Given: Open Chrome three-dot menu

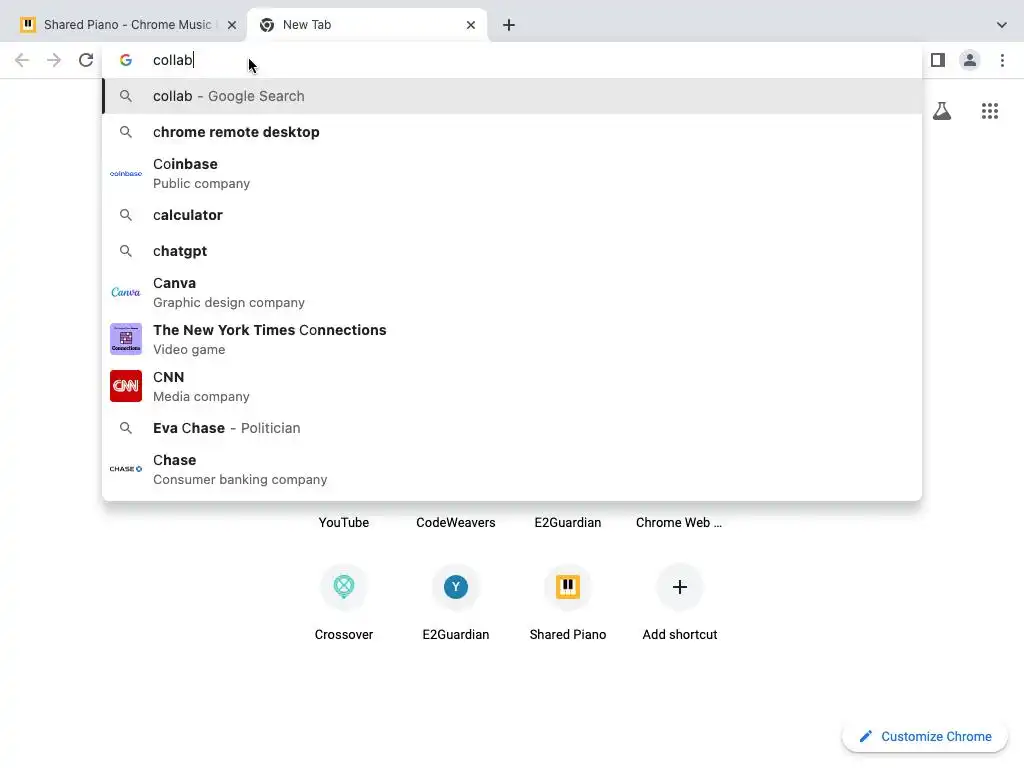Looking at the screenshot, I should 1002,60.
